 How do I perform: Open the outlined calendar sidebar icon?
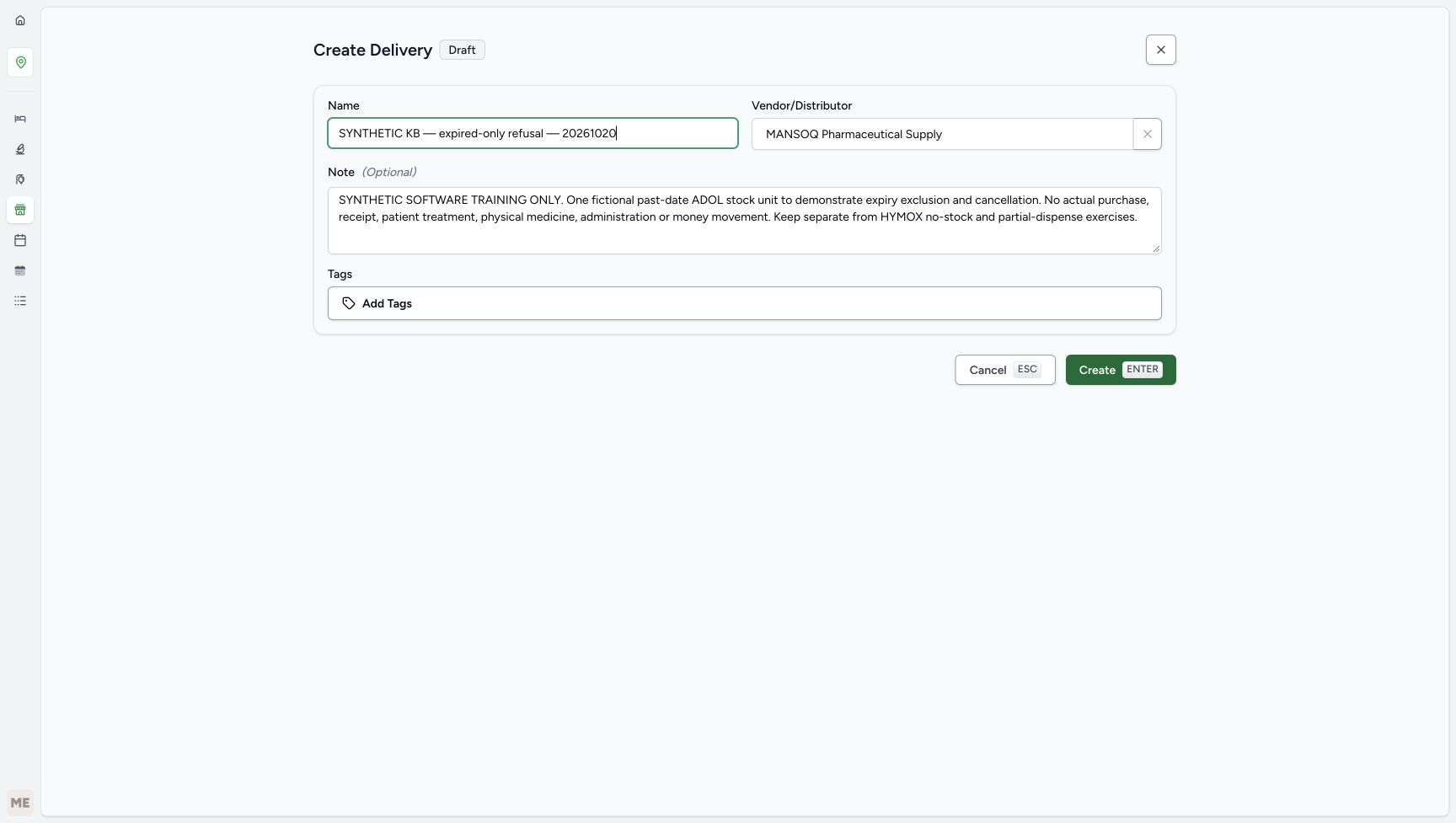click(x=20, y=240)
